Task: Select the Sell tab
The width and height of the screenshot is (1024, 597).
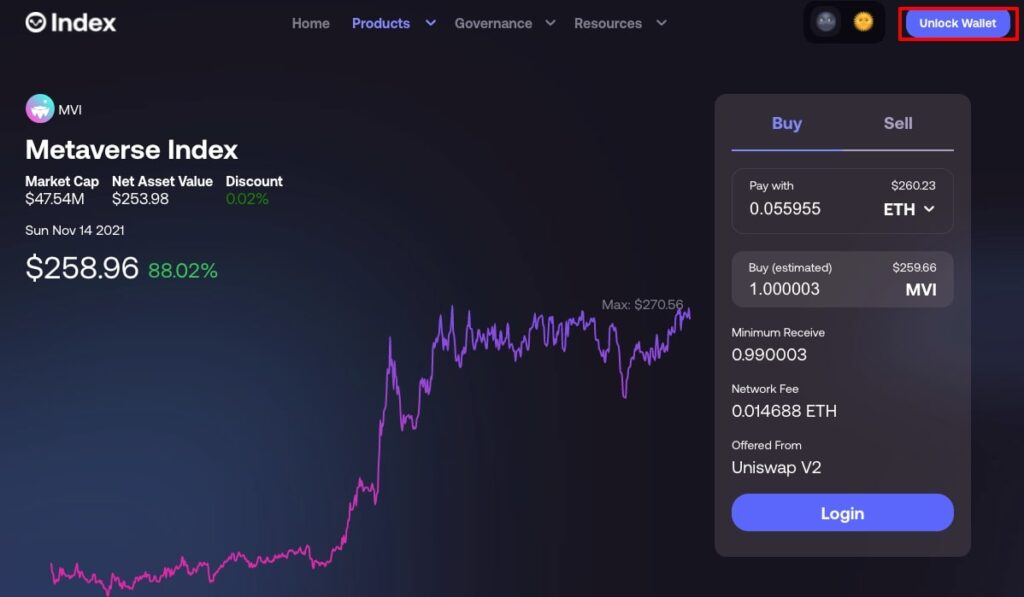Action: [x=898, y=123]
